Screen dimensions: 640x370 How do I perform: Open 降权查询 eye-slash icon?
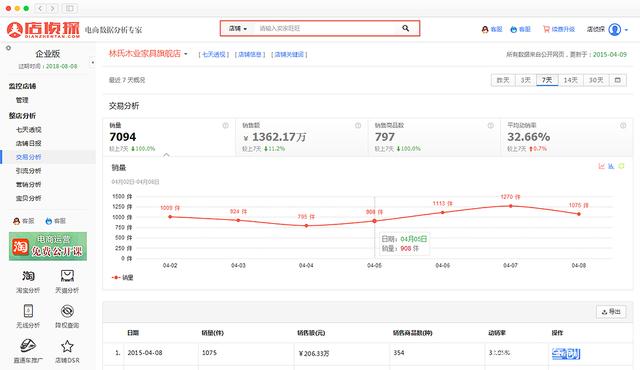pos(67,311)
